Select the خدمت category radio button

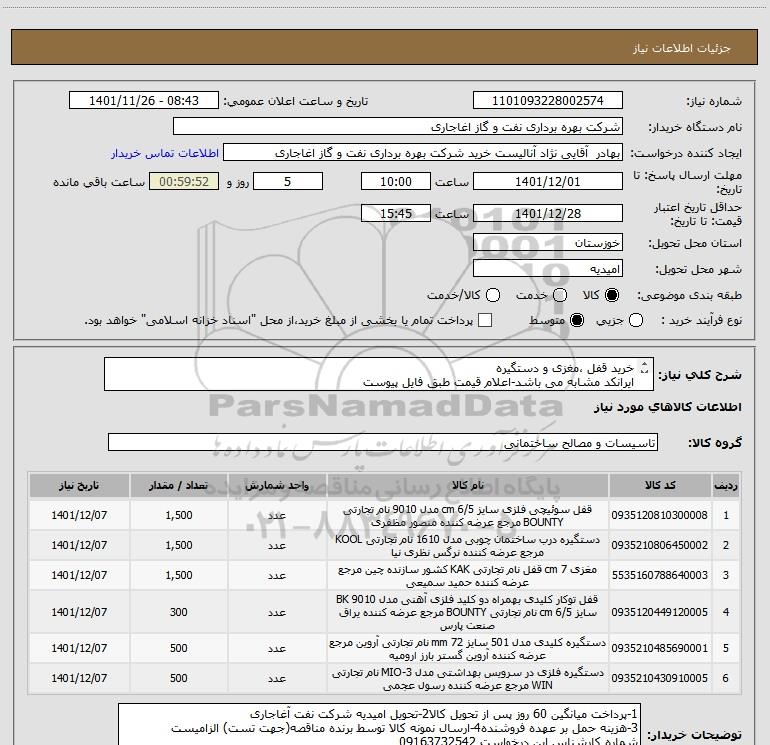click(x=560, y=295)
